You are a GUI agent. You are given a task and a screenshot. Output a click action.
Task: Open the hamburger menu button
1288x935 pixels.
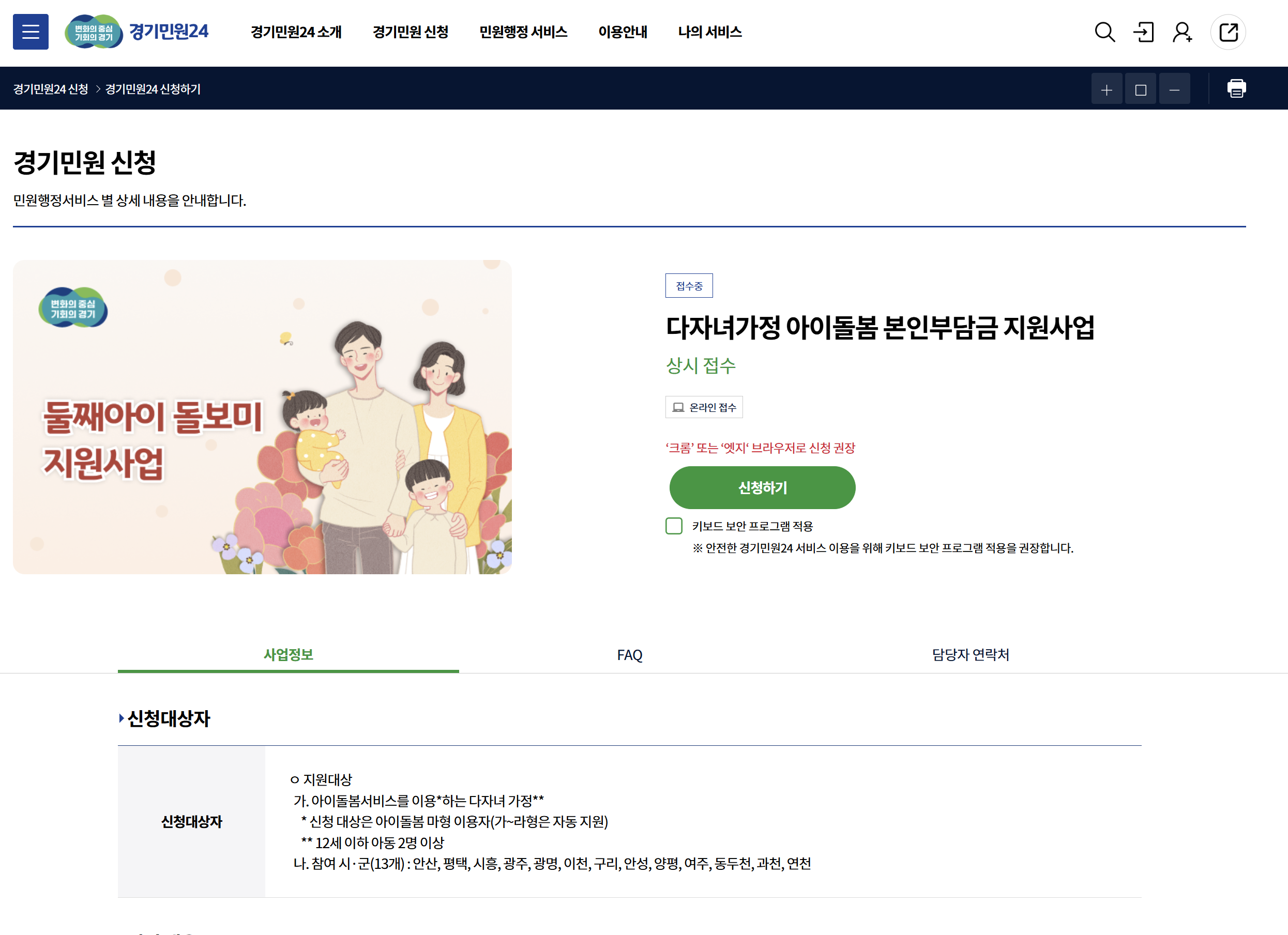coord(31,32)
